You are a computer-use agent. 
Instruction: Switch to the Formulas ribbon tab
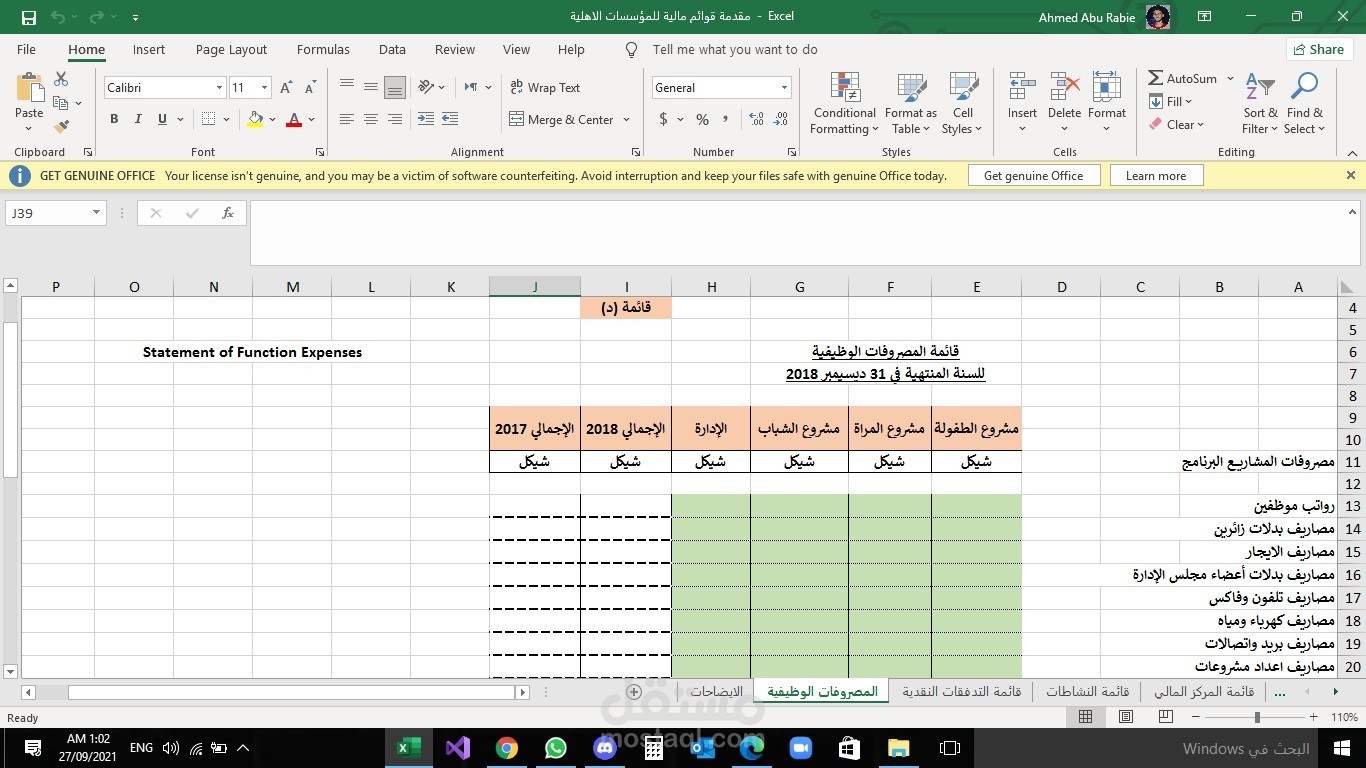[x=322, y=49]
